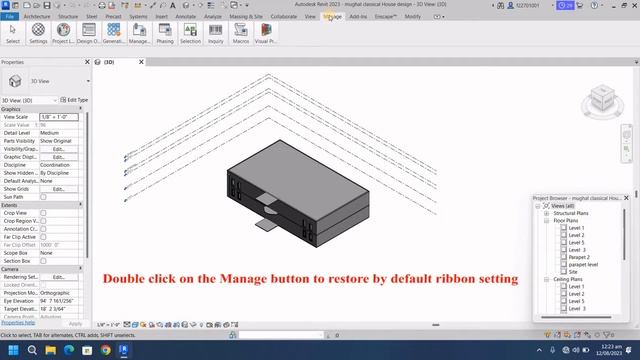
Task: Click the Project Browser horizontal scrollbar
Action: coord(576,317)
